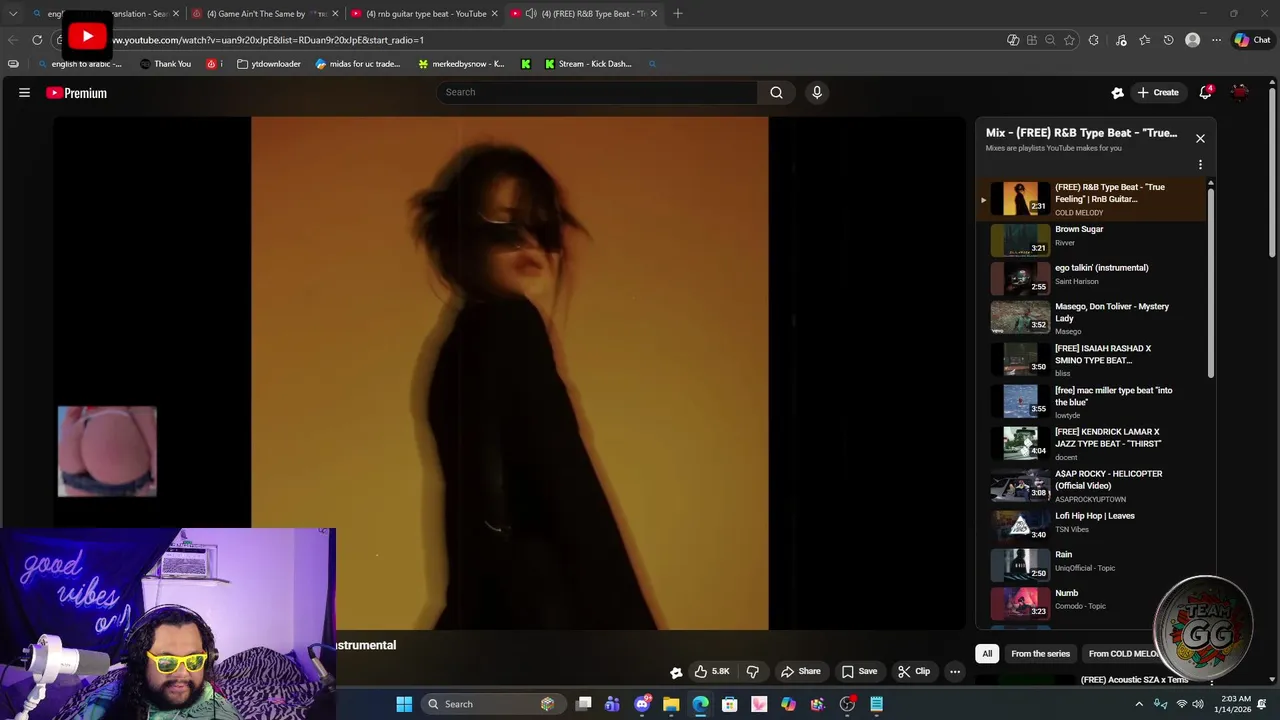
Task: Open Microsoft Teams from taskbar
Action: [612, 704]
